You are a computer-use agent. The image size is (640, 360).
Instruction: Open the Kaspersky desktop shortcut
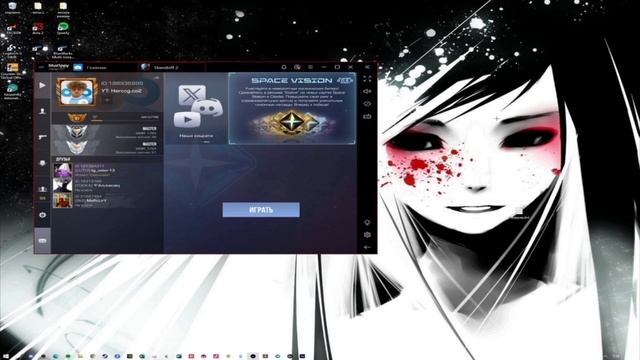pos(12,91)
